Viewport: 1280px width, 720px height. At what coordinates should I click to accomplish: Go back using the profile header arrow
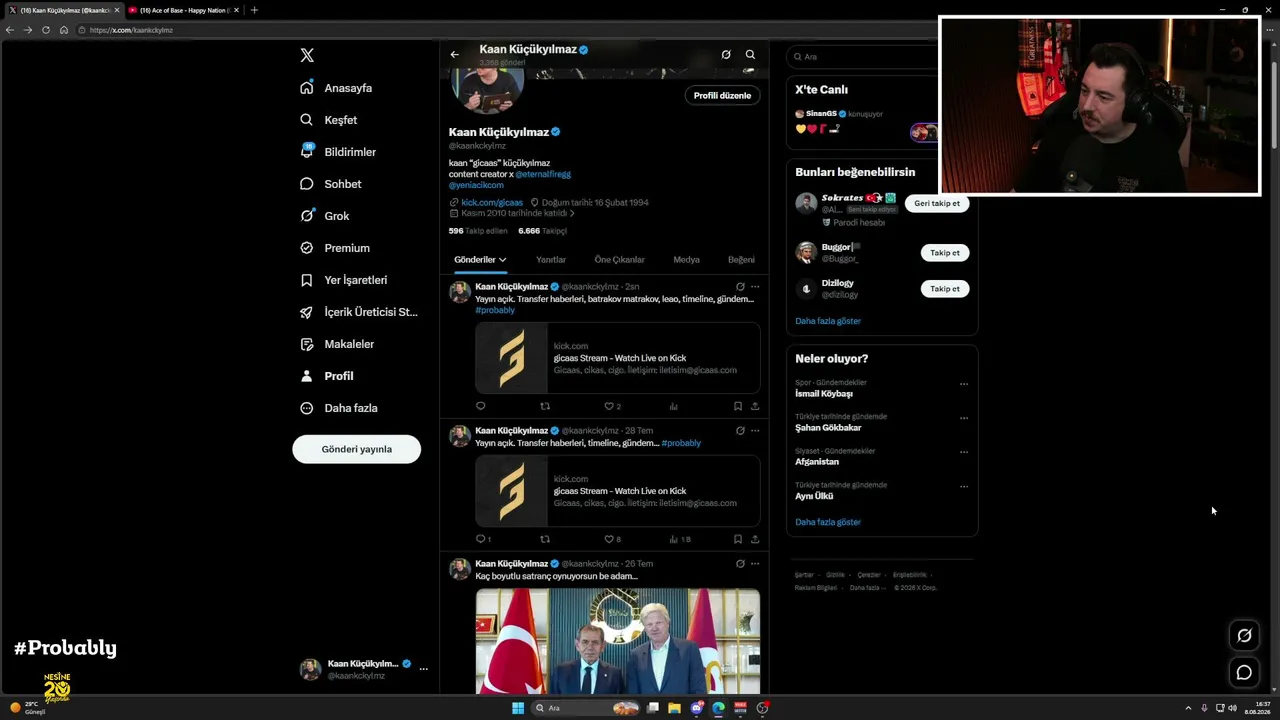tap(454, 55)
